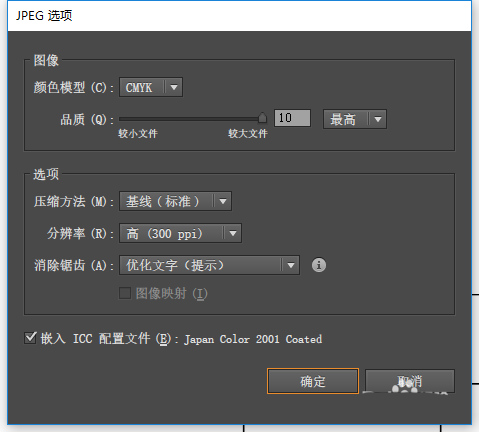Screen dimensions: 479x432
Task: Click the arrow icon of the 高 (300 ppi) dropdown
Action: [233, 233]
